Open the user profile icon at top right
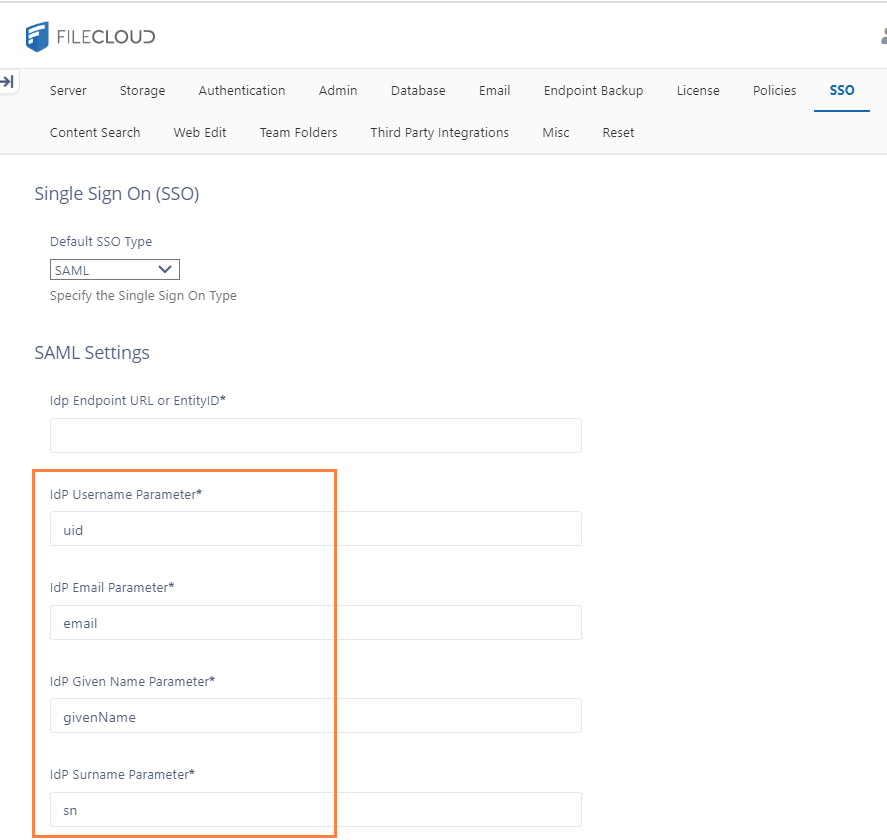This screenshot has width=887, height=840. (x=883, y=36)
